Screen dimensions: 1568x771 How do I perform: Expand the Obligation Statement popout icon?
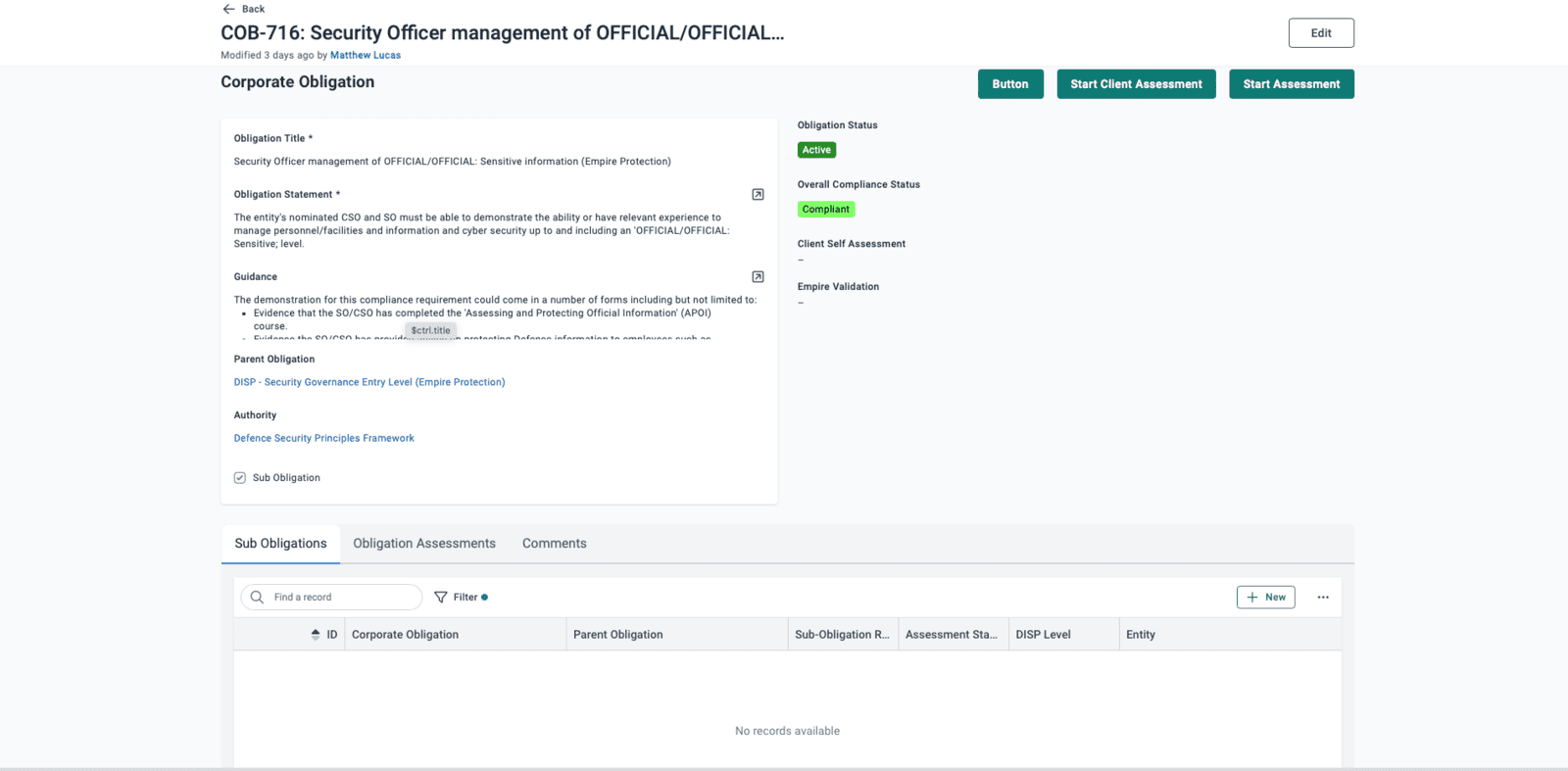tap(758, 195)
